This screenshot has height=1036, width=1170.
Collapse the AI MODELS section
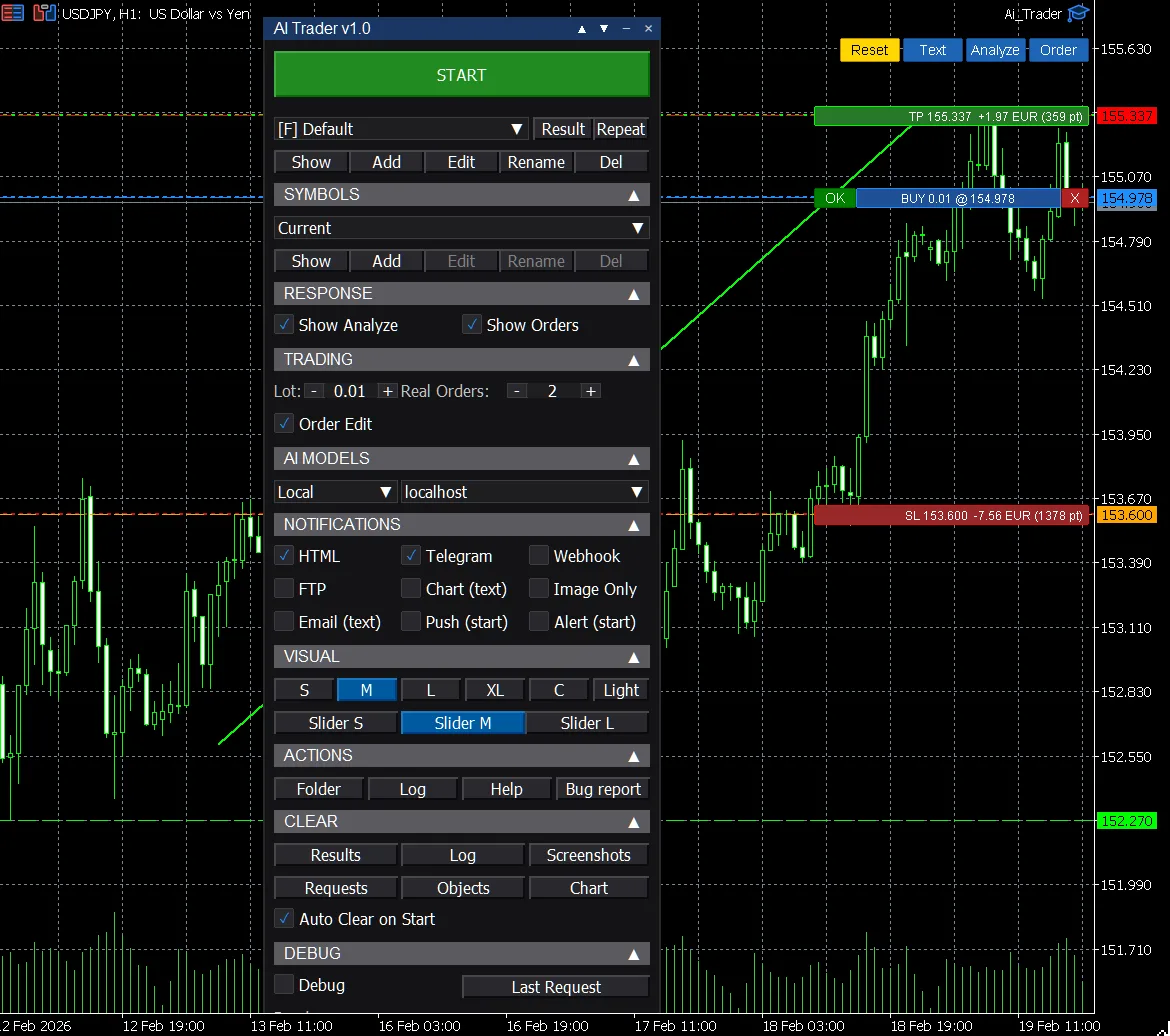click(634, 459)
